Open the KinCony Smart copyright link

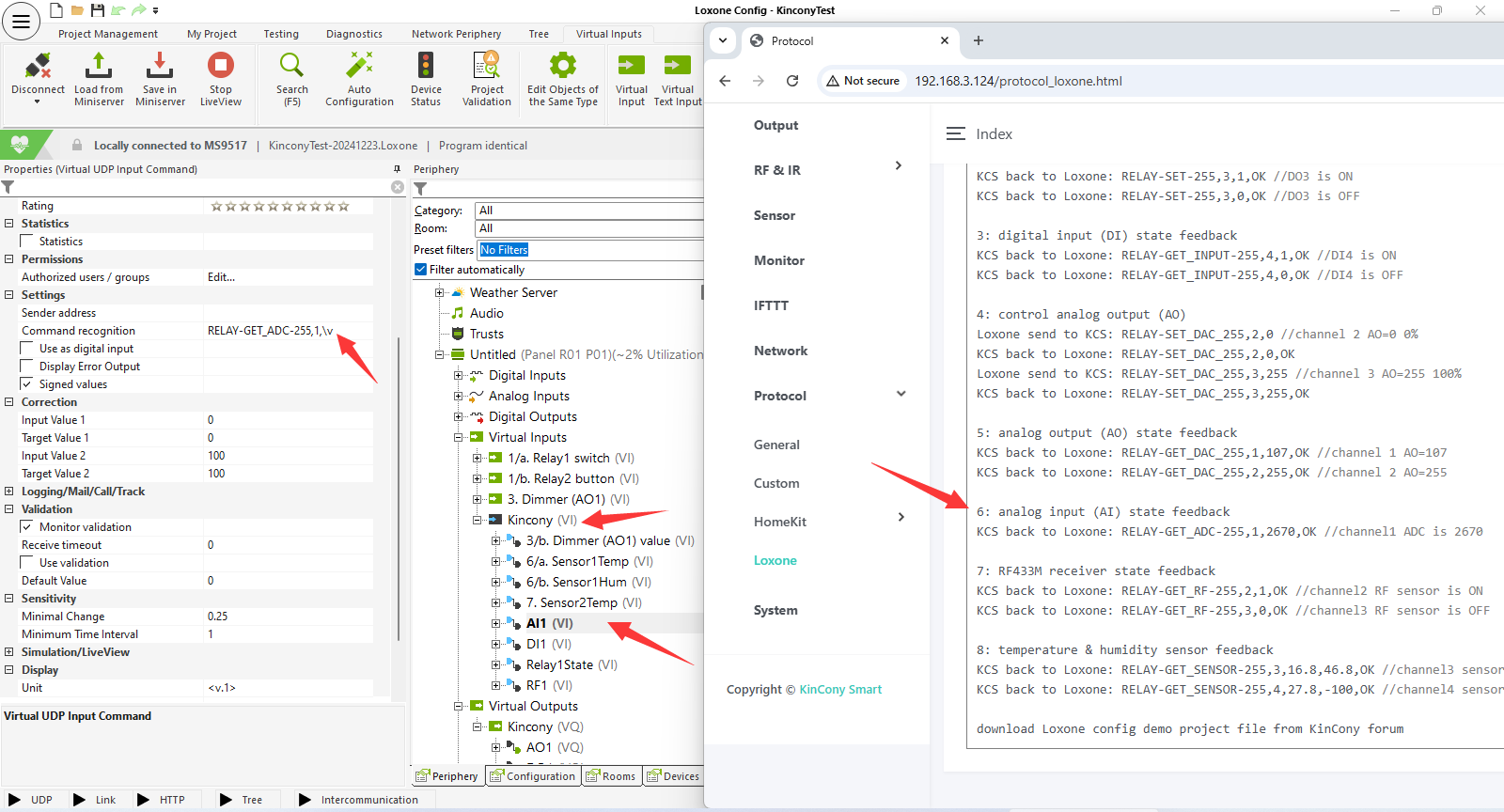pos(840,690)
